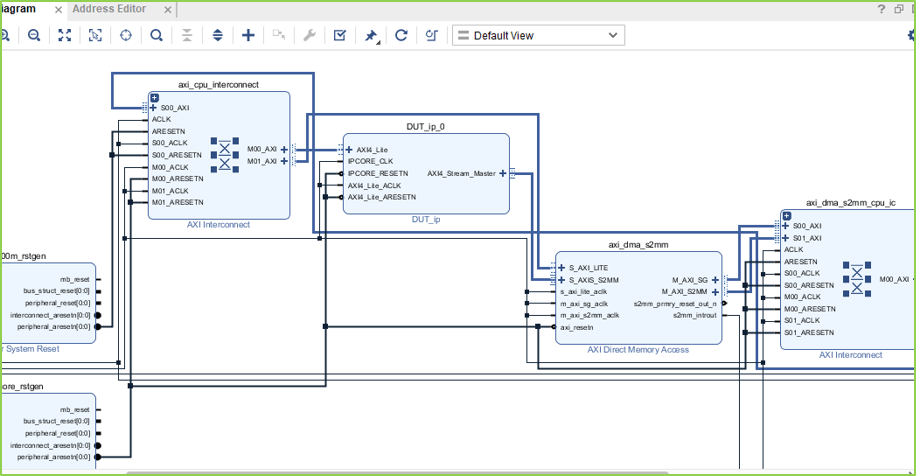Expand the AXI4_Lite interface on DUT_ip_0
The image size is (916, 476).
click(x=349, y=150)
